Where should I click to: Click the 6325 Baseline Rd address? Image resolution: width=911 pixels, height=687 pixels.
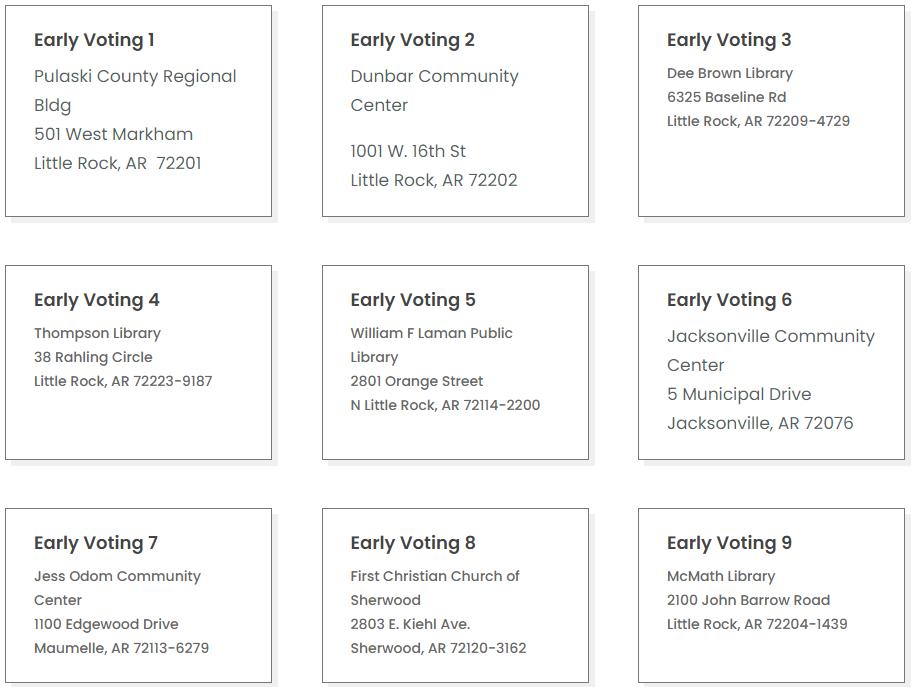tap(726, 97)
